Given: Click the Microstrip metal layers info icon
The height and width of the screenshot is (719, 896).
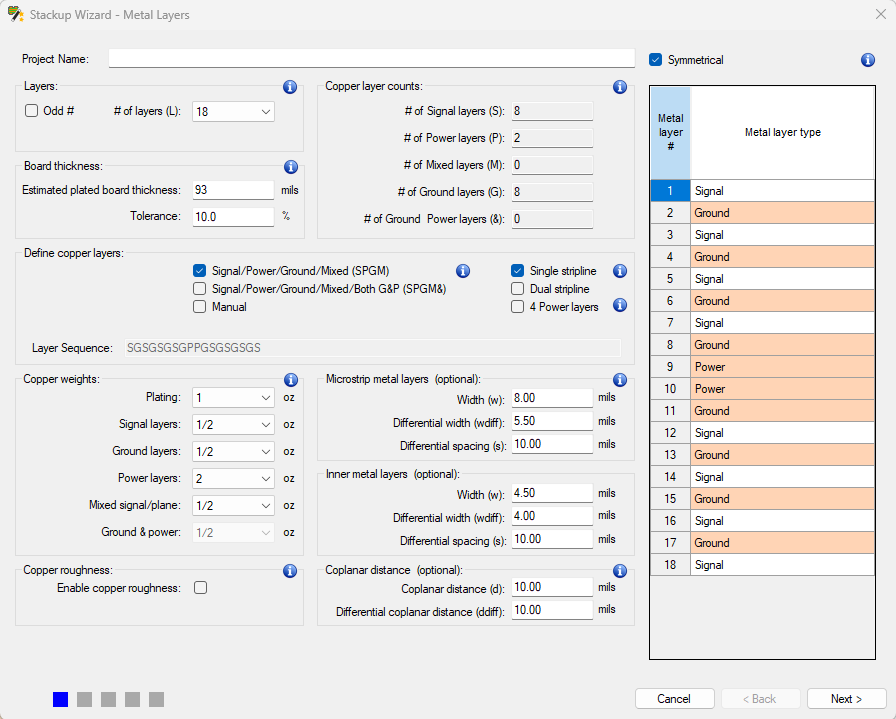Looking at the screenshot, I should tap(619, 380).
